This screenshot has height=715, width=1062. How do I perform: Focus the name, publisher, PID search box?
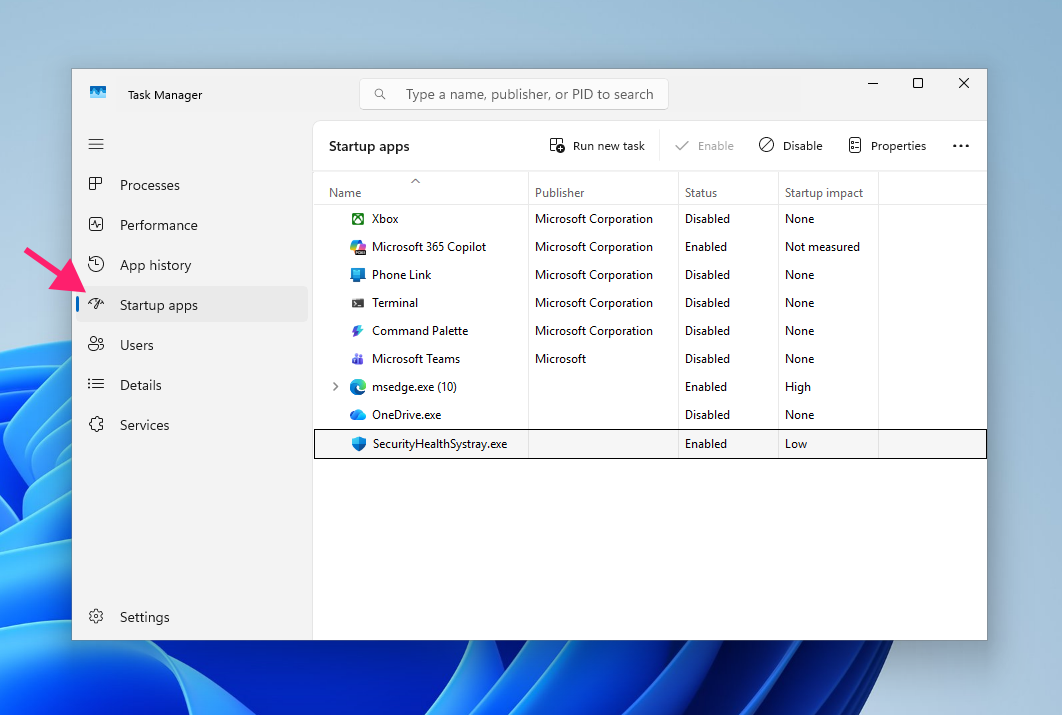click(x=514, y=94)
